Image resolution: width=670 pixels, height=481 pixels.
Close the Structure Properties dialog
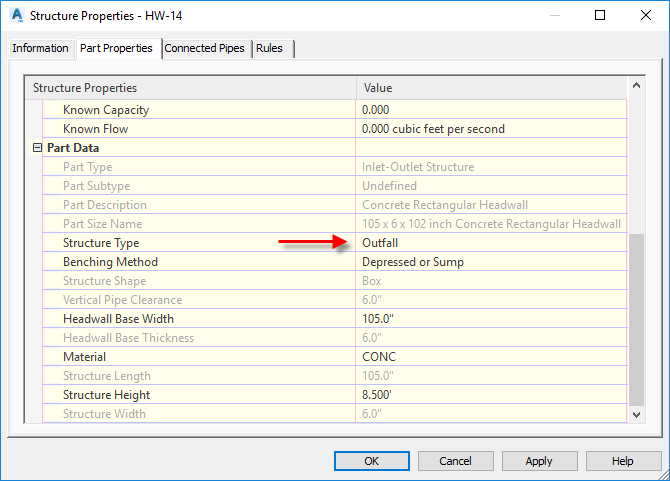(x=645, y=16)
